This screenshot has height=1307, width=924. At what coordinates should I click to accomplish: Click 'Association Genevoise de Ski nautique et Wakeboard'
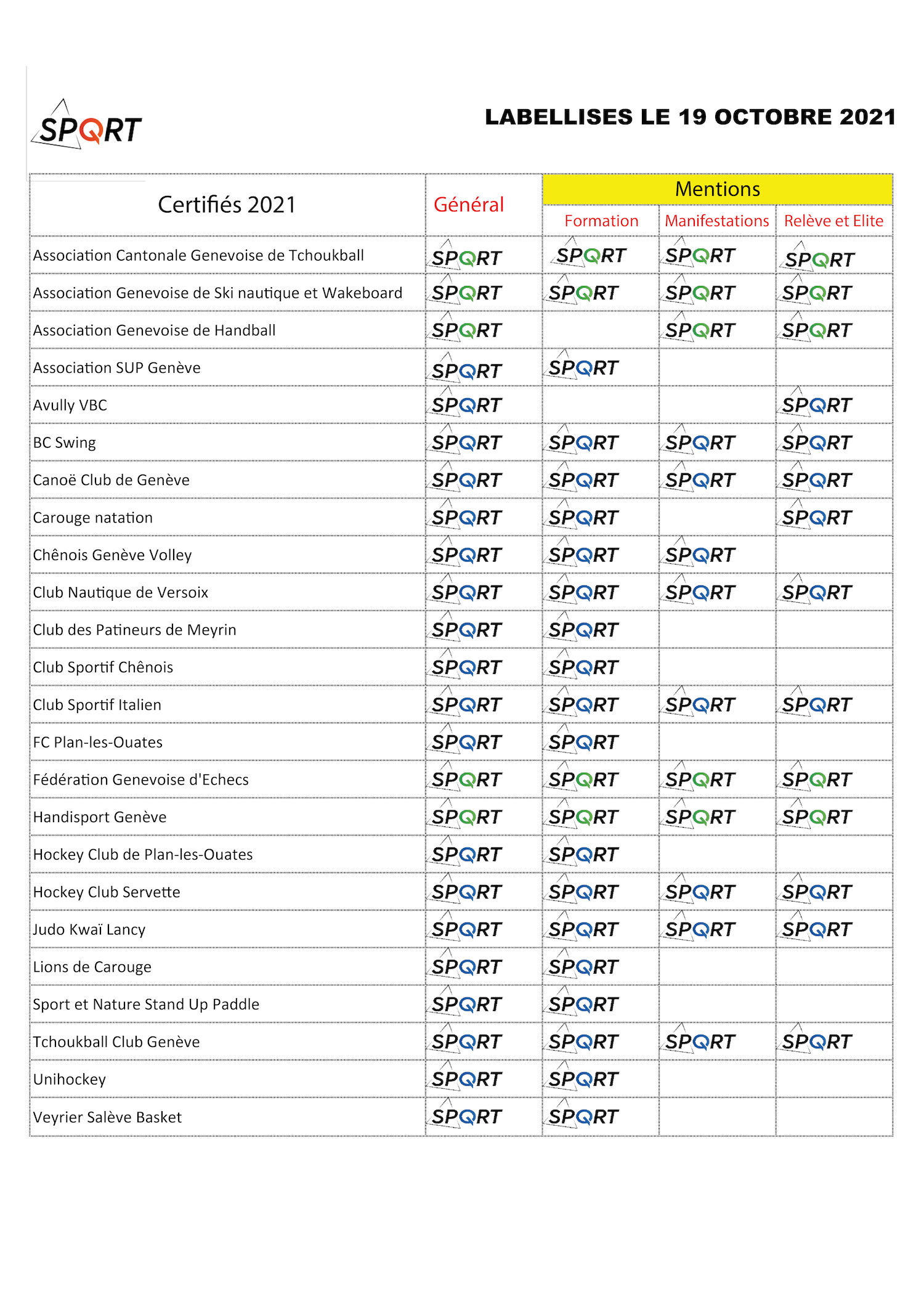(x=217, y=293)
